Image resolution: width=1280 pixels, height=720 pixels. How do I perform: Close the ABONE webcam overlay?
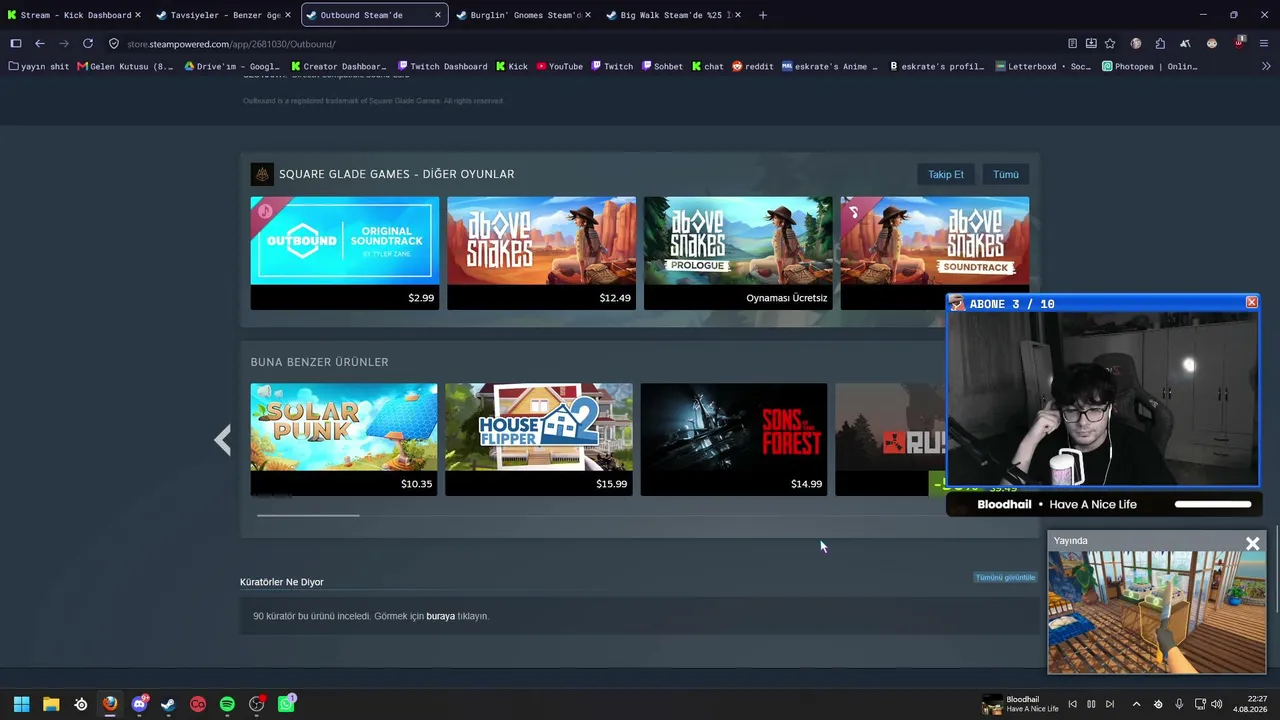point(1251,302)
